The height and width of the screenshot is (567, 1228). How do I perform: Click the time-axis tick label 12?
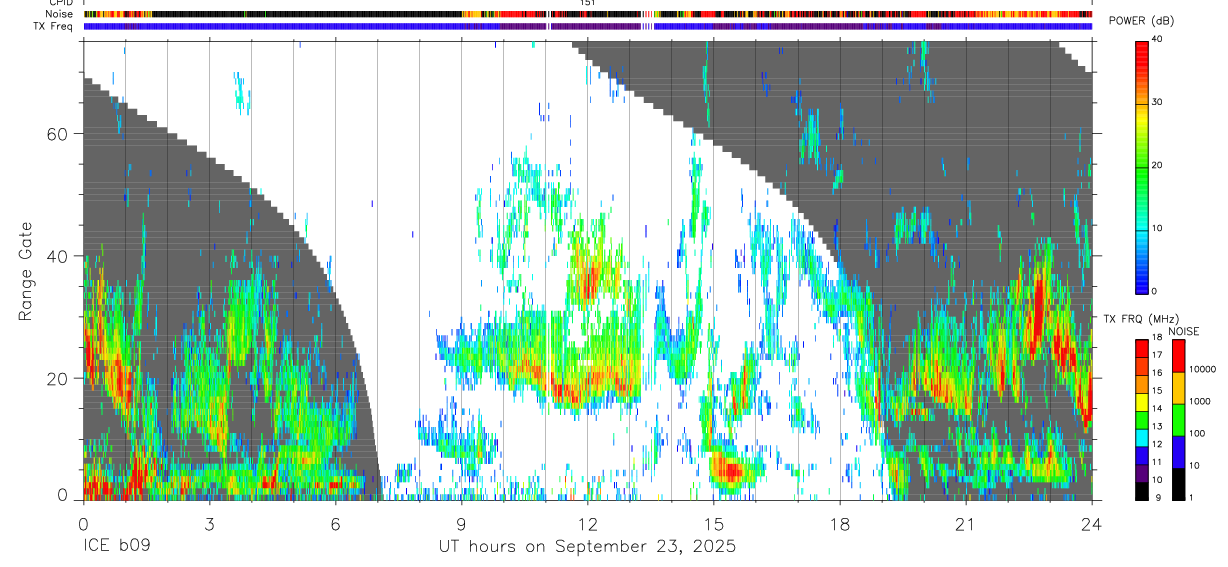click(x=587, y=524)
